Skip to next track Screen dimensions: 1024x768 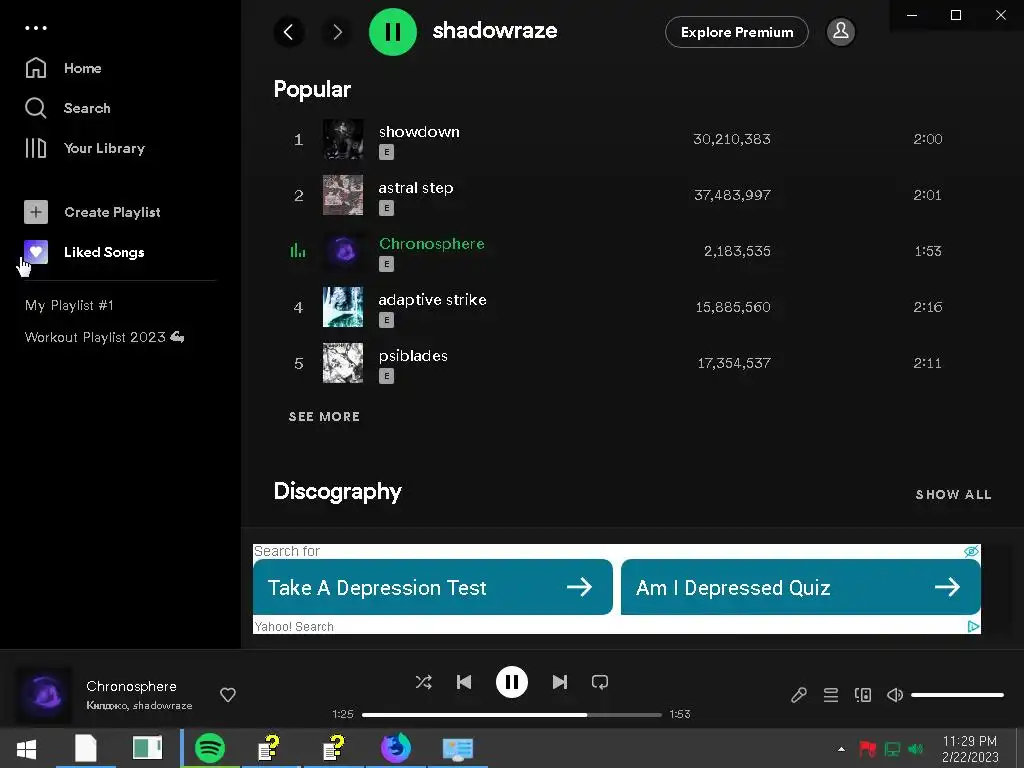click(x=560, y=682)
